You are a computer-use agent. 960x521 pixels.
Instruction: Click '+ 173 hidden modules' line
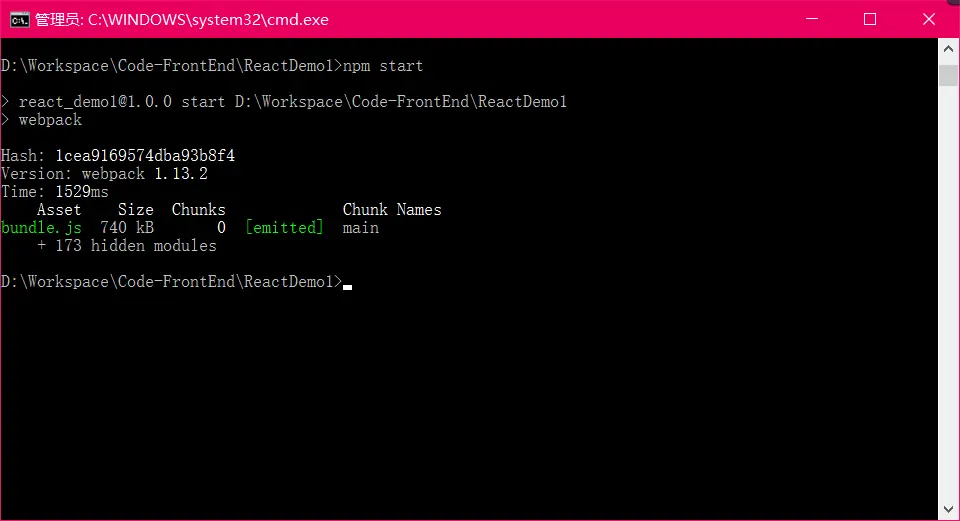coord(127,246)
